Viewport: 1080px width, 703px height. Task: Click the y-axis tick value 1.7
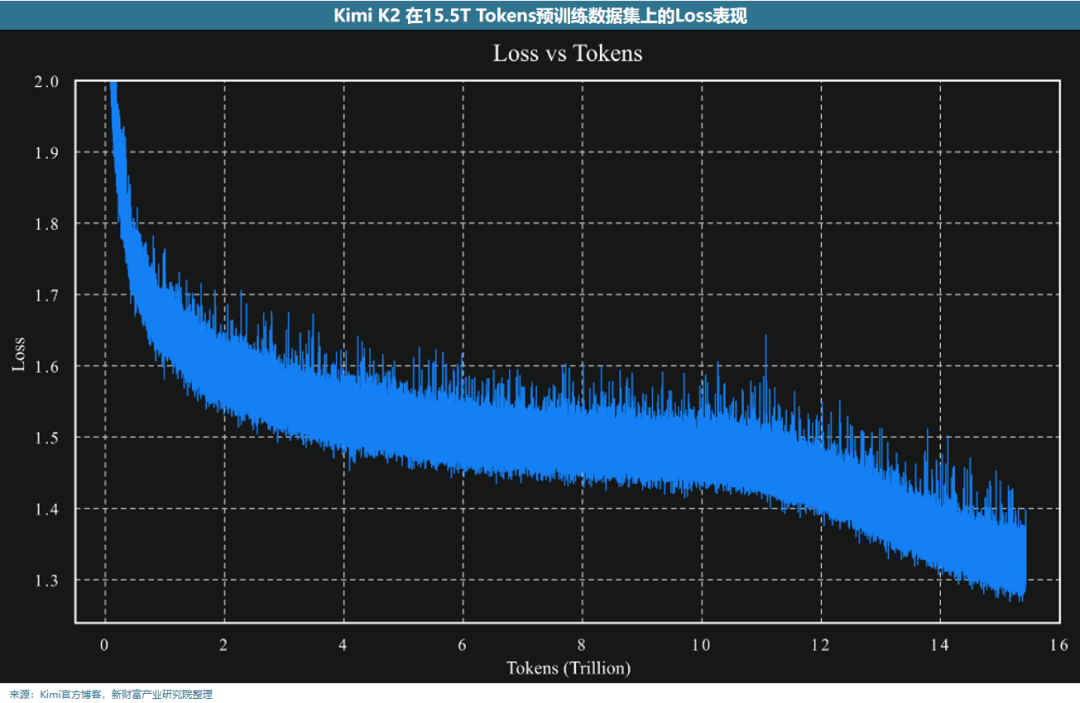tap(47, 295)
